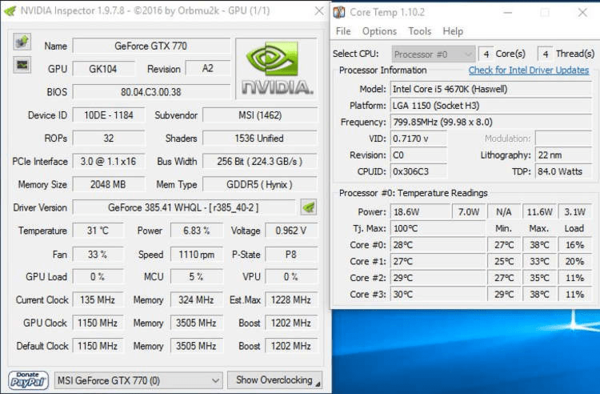Click the Tj. Max 100°C value
Viewport: 600px width, 394px height.
coord(437,228)
